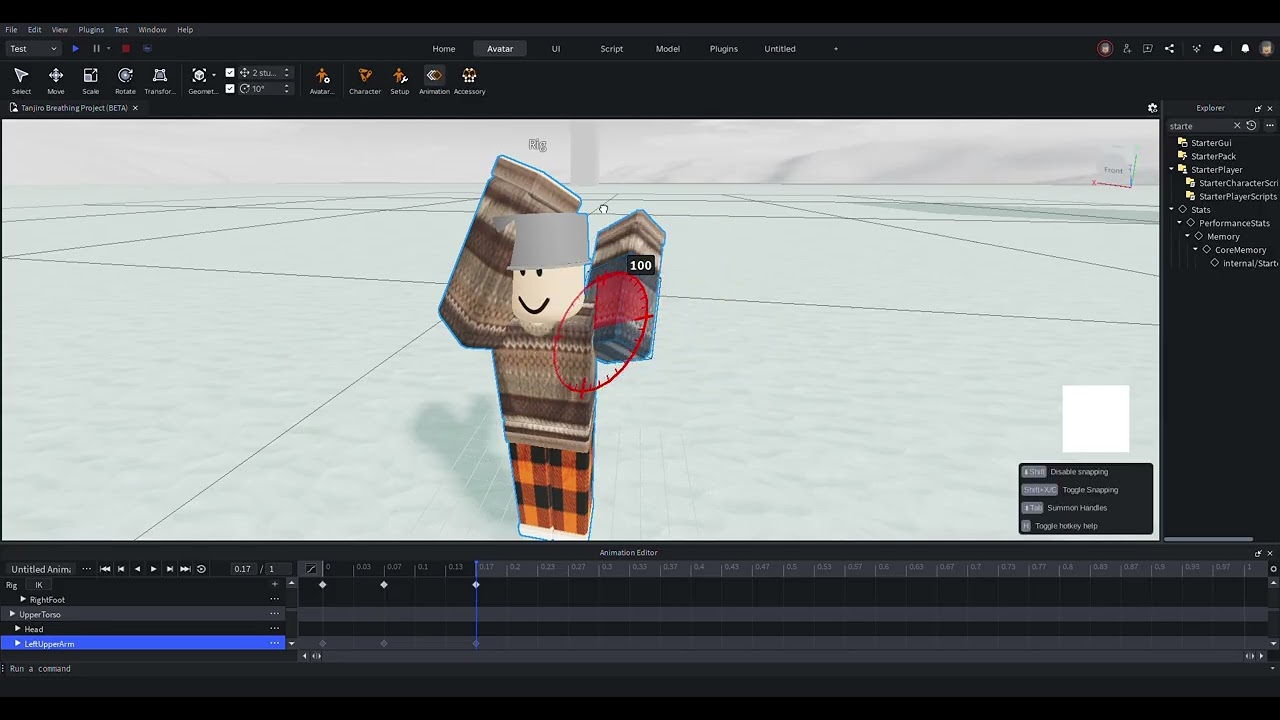This screenshot has width=1280, height=720.
Task: Select the keyframe at time 0.07
Action: coord(384,584)
